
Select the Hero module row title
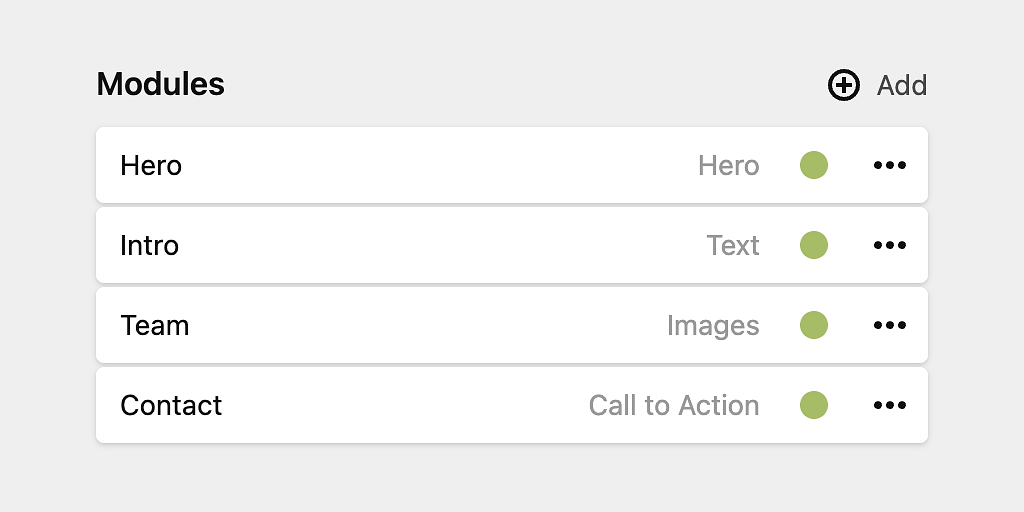tap(151, 166)
